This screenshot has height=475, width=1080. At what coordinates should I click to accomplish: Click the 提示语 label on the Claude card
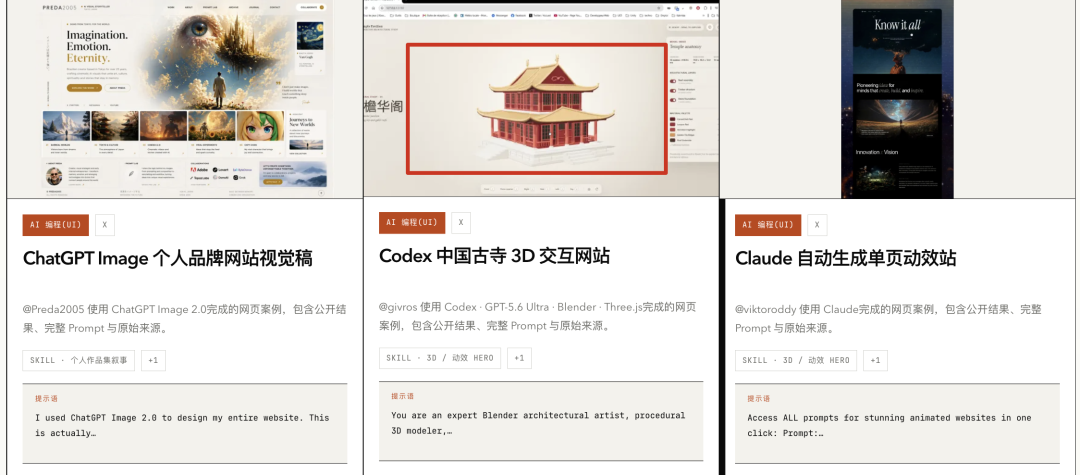(759, 399)
